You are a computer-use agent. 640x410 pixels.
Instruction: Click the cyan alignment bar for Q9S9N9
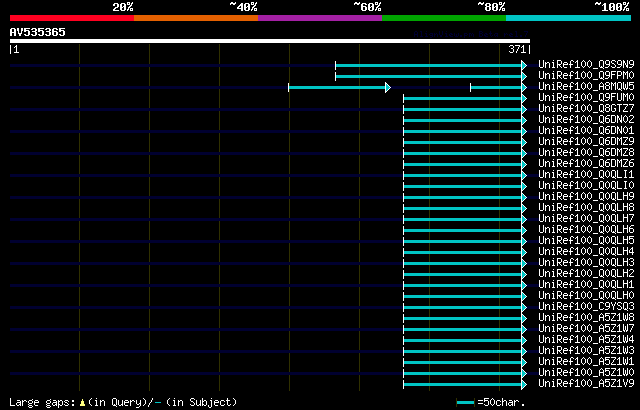pos(431,65)
